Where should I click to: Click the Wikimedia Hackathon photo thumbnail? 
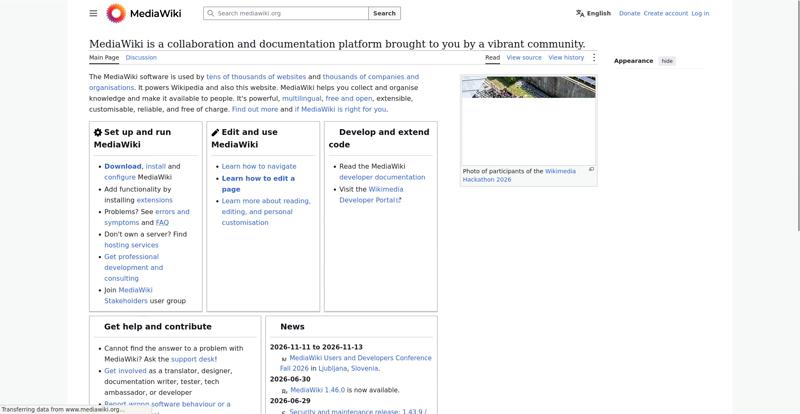click(529, 120)
